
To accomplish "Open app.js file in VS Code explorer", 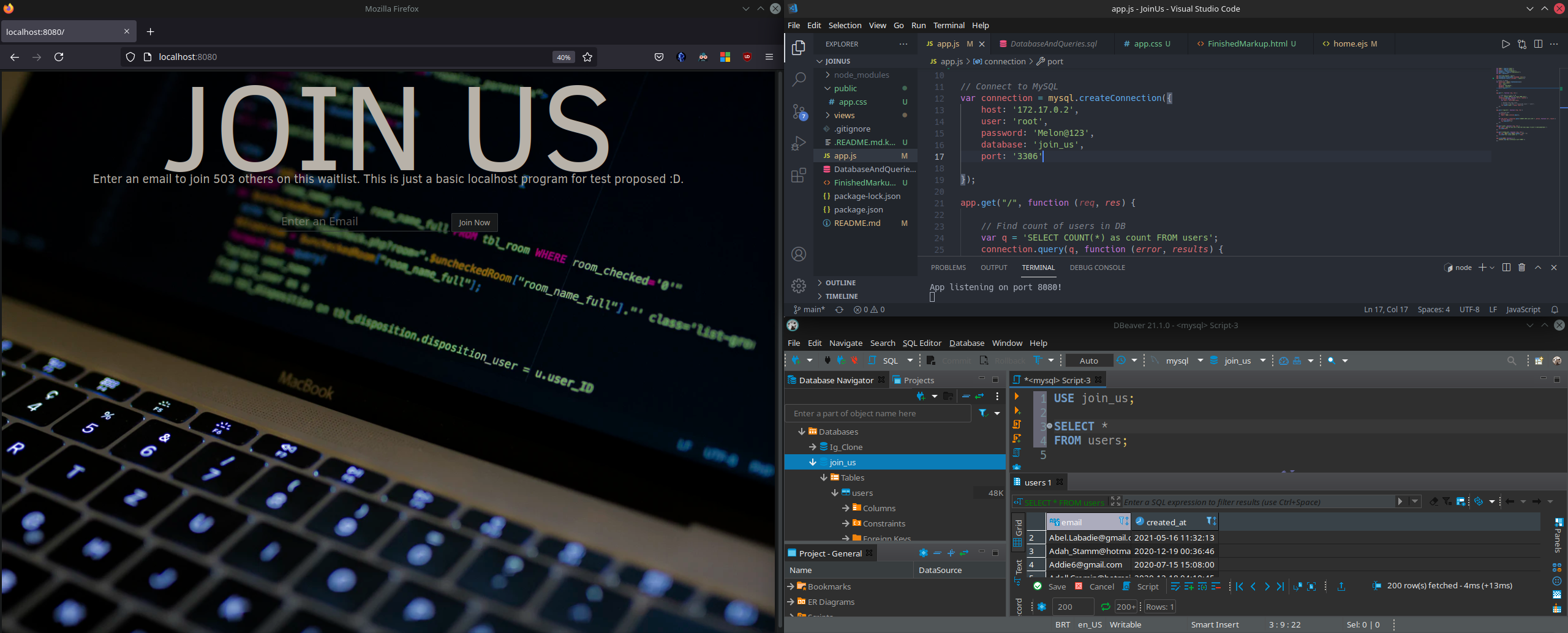I will tap(865, 156).
